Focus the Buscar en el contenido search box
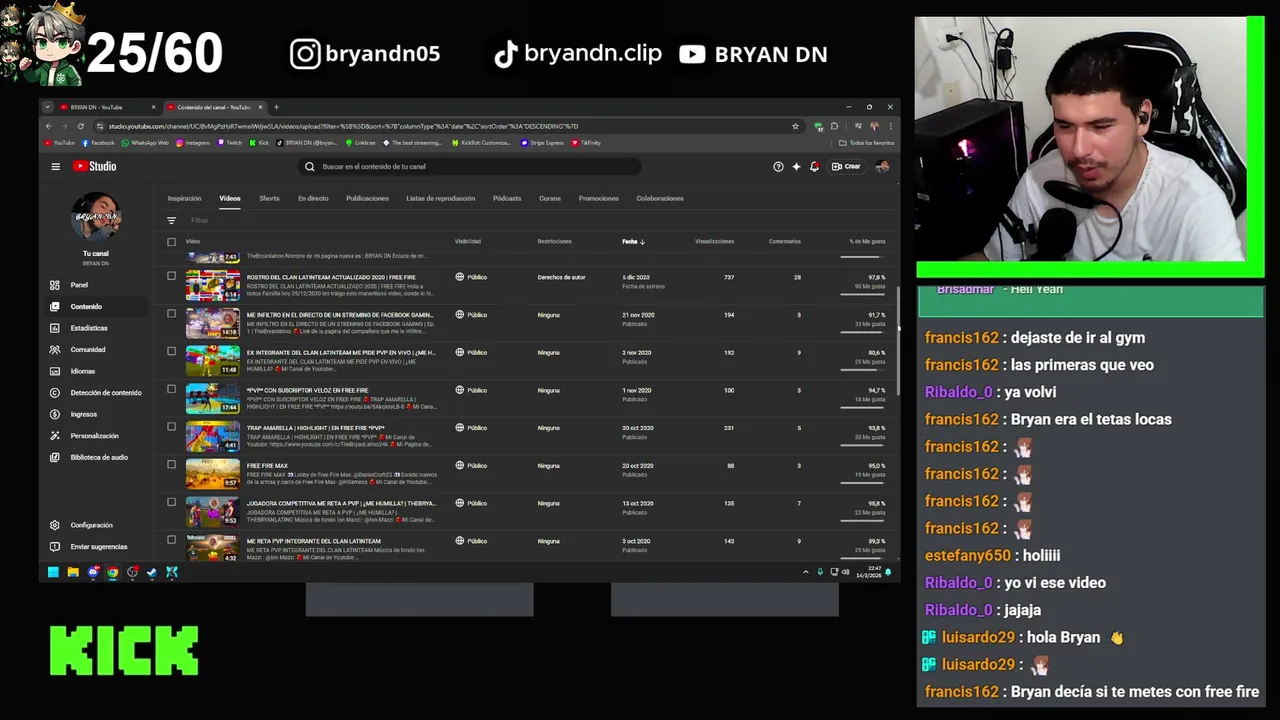The width and height of the screenshot is (1280, 720). click(x=470, y=167)
